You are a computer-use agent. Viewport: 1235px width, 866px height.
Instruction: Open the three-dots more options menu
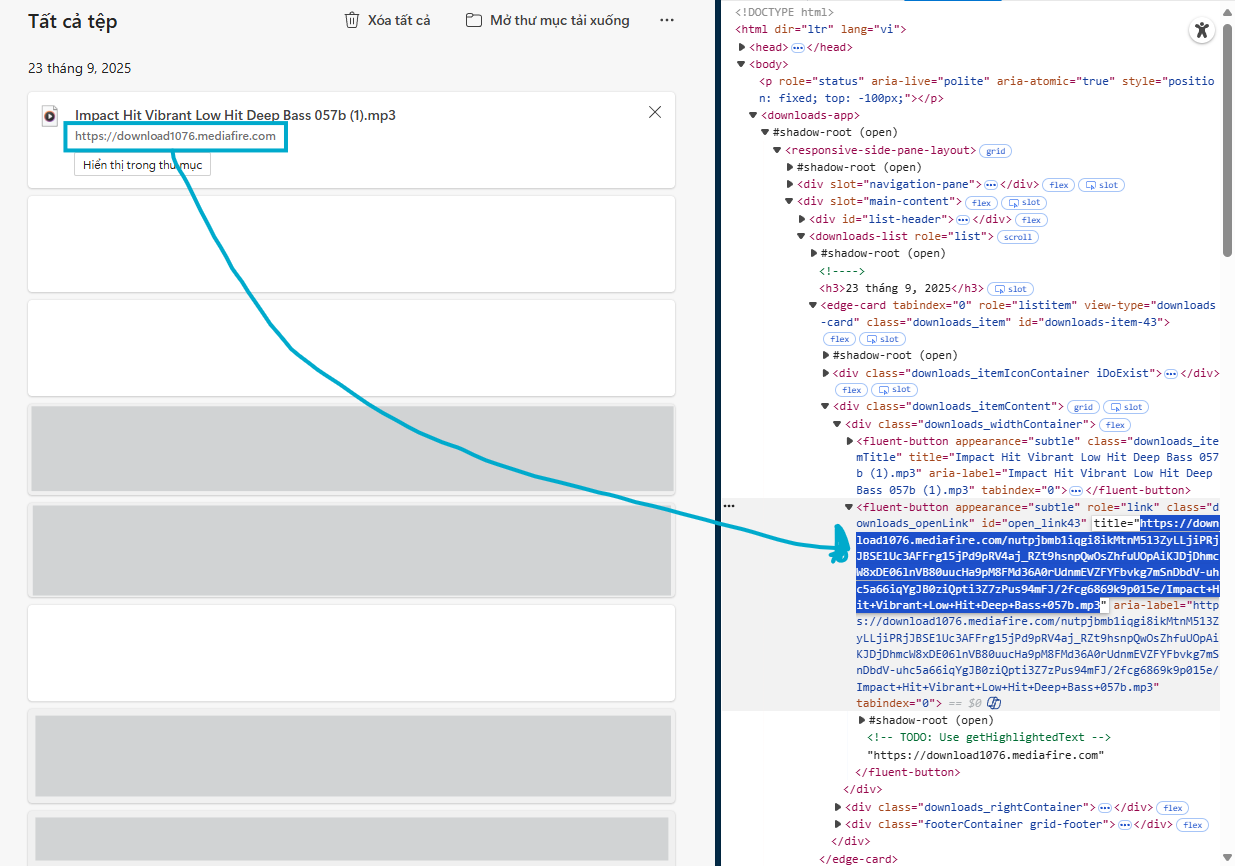667,20
